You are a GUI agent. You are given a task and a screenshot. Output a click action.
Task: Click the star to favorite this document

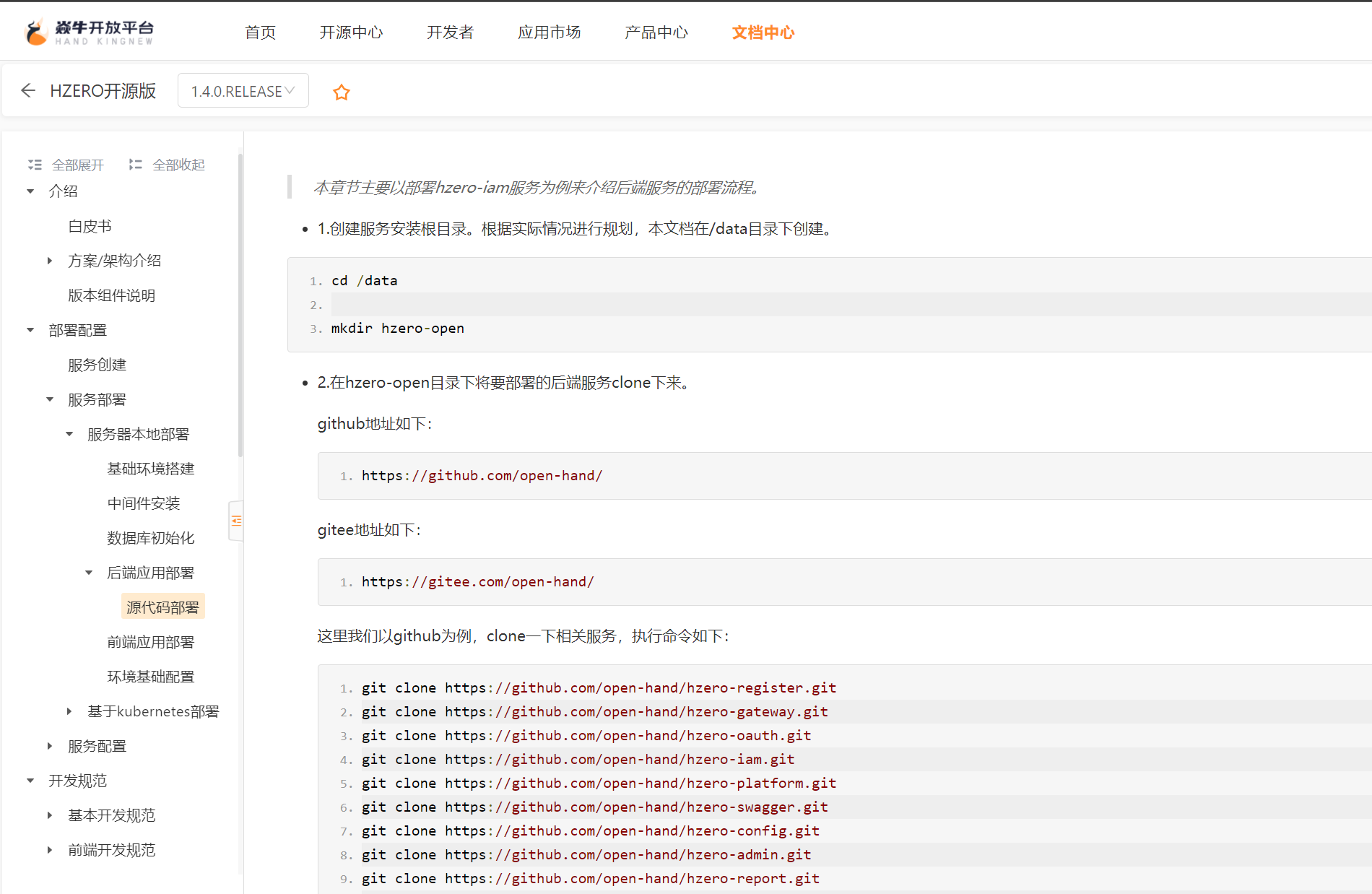[340, 92]
